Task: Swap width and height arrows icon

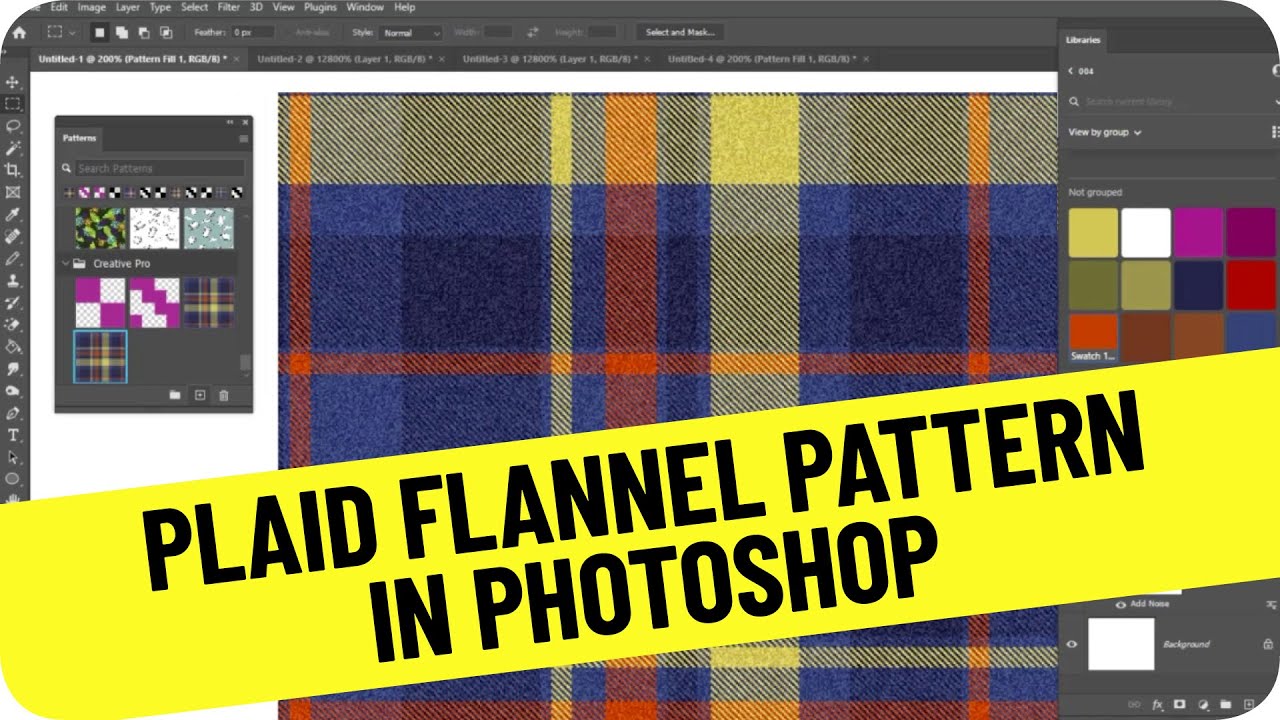Action: [x=532, y=32]
